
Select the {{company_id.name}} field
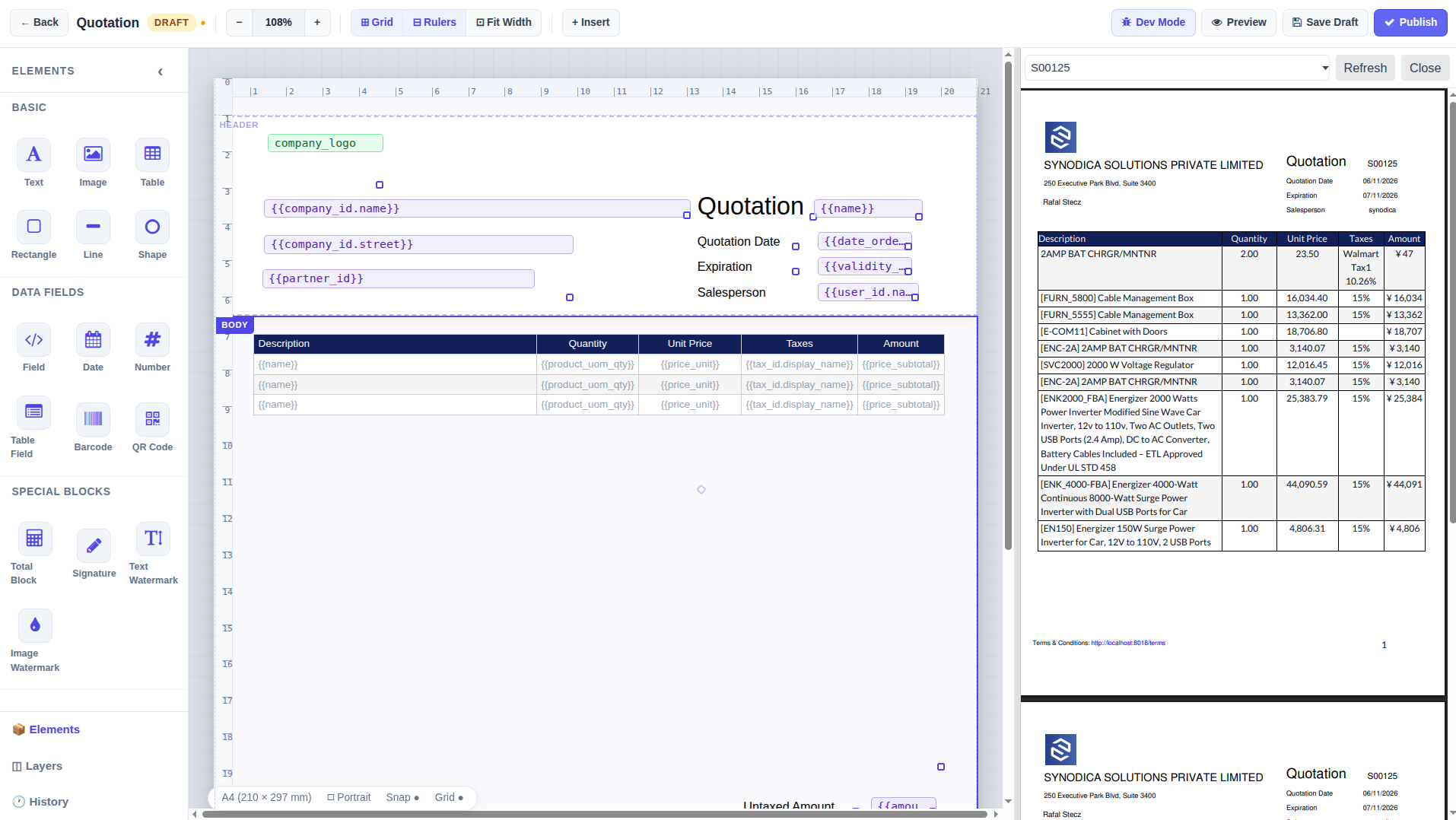pos(477,208)
